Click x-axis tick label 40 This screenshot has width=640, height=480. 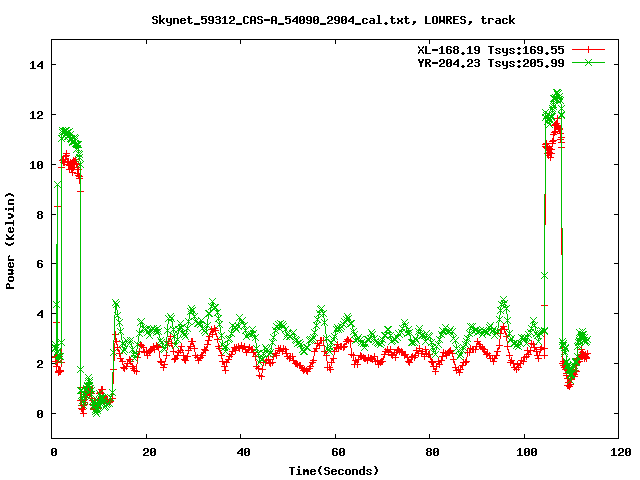pyautogui.click(x=243, y=452)
